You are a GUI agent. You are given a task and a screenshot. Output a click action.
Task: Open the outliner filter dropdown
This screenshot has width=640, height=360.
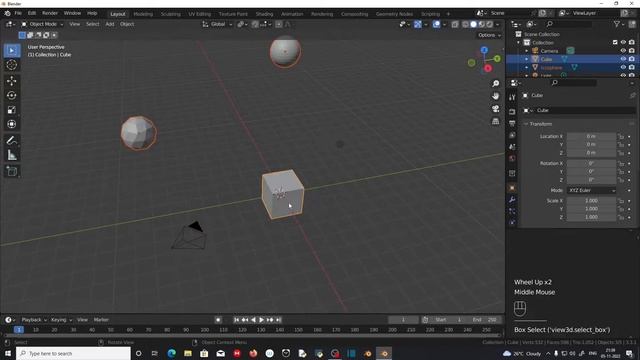click(x=618, y=24)
